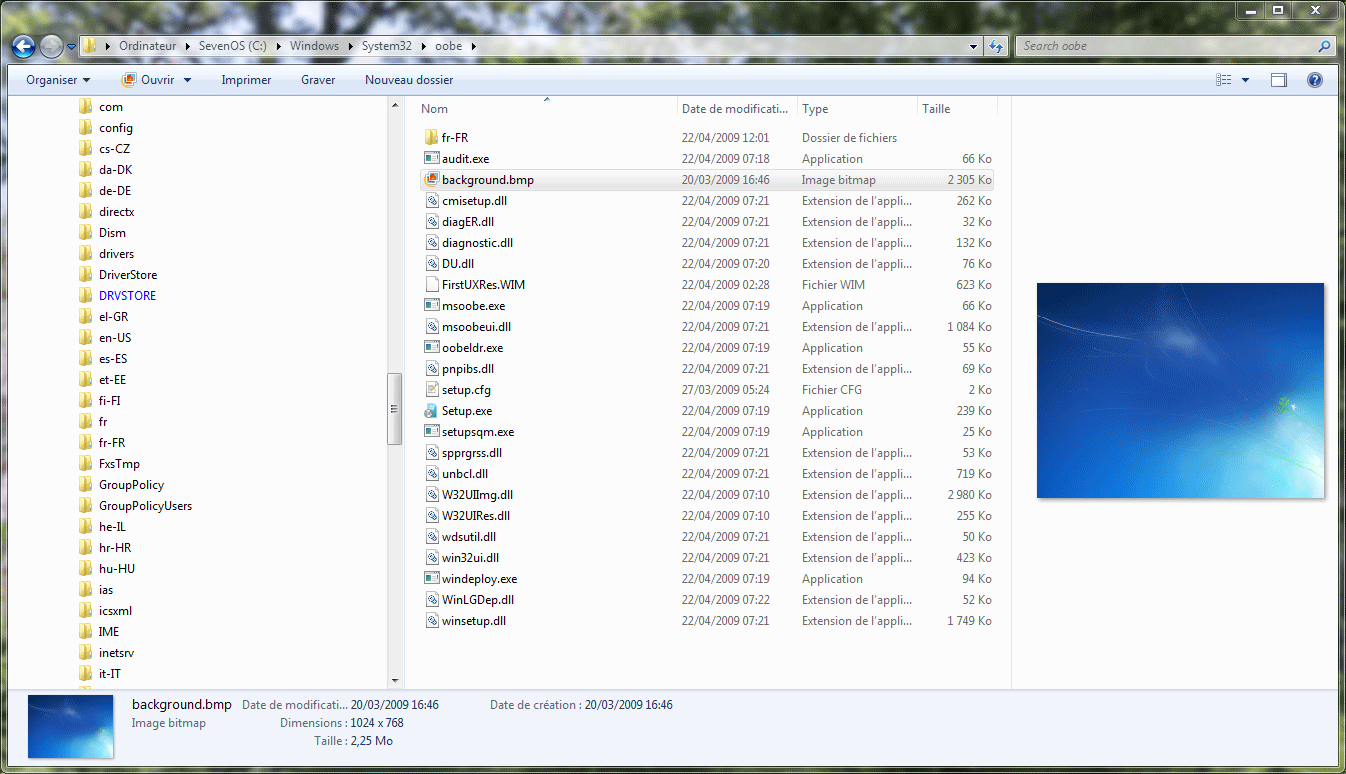Click the change view icon
The height and width of the screenshot is (774, 1346).
(x=1223, y=80)
